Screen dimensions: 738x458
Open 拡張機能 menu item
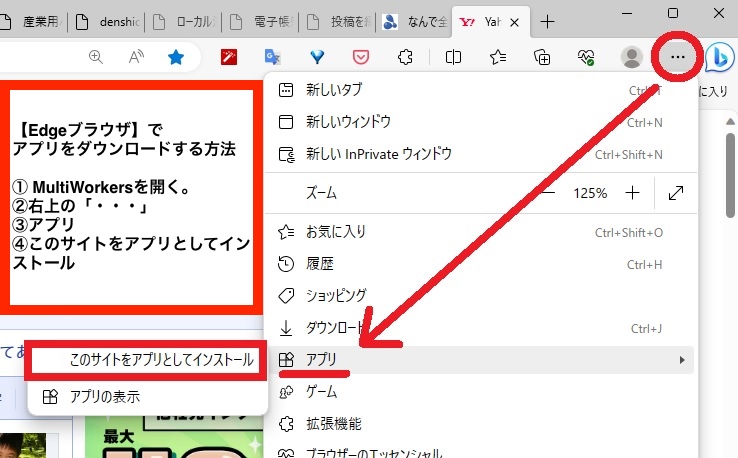coord(480,424)
